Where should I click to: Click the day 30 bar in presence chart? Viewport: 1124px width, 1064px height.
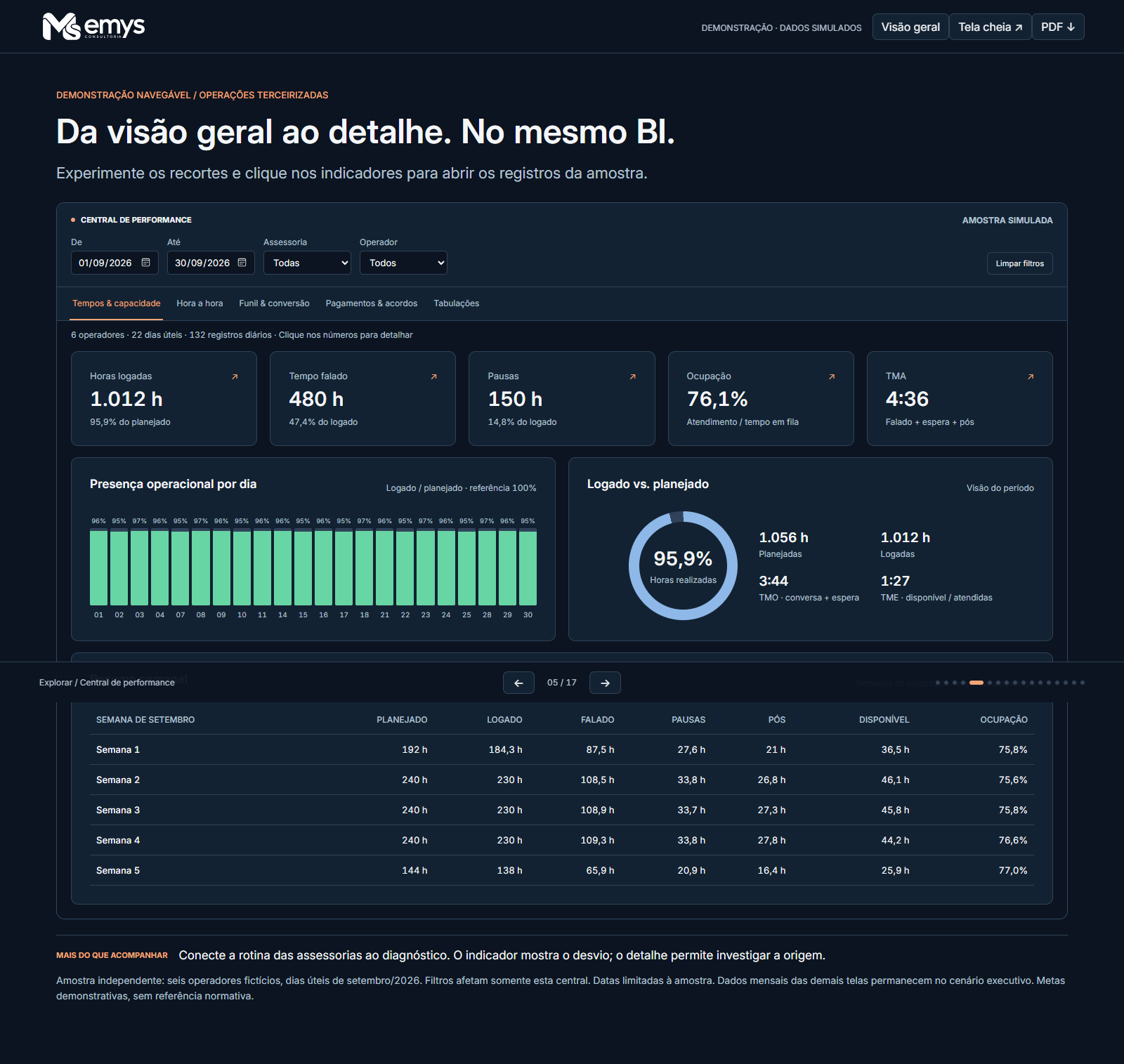(528, 567)
